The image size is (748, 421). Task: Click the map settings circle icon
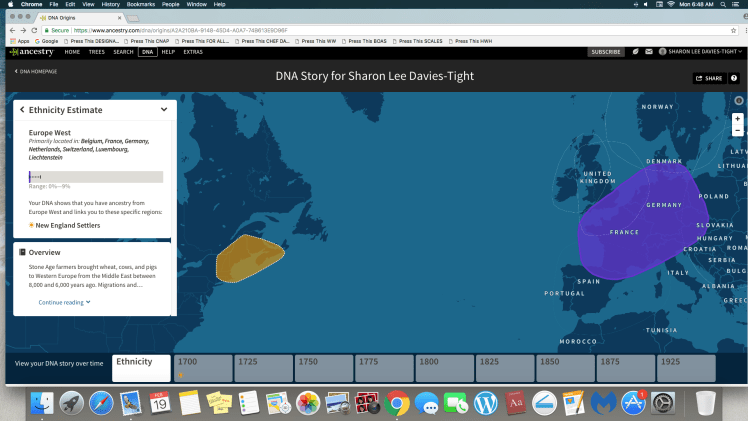click(x=738, y=101)
